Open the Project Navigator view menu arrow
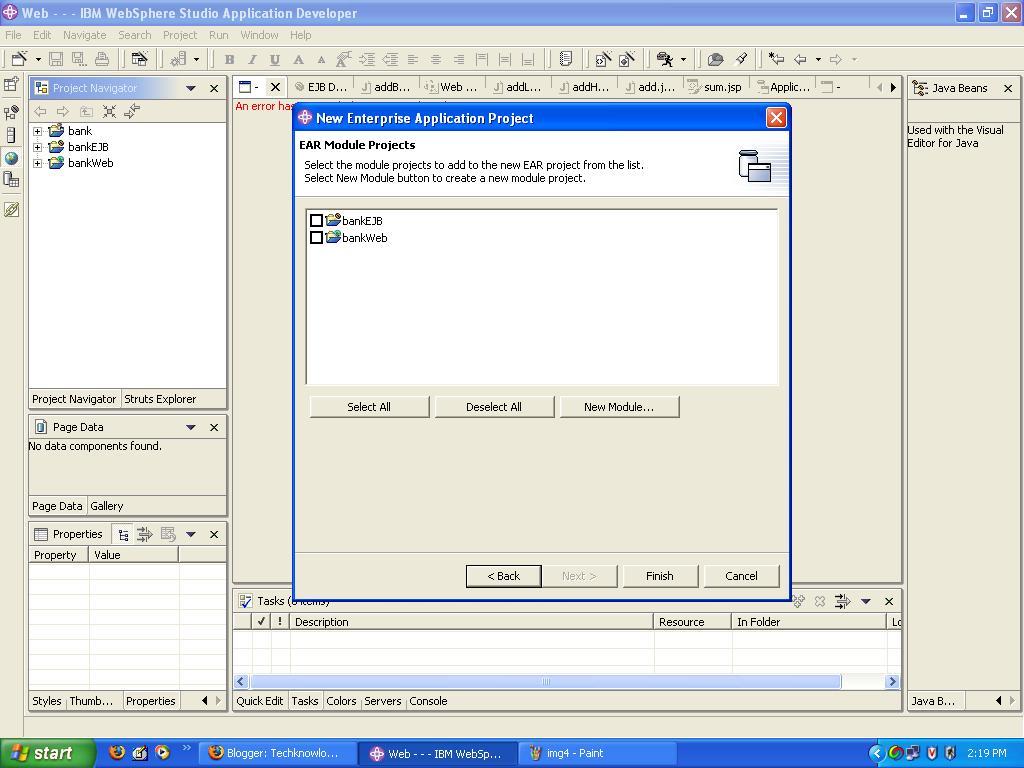1024x768 pixels. [191, 88]
